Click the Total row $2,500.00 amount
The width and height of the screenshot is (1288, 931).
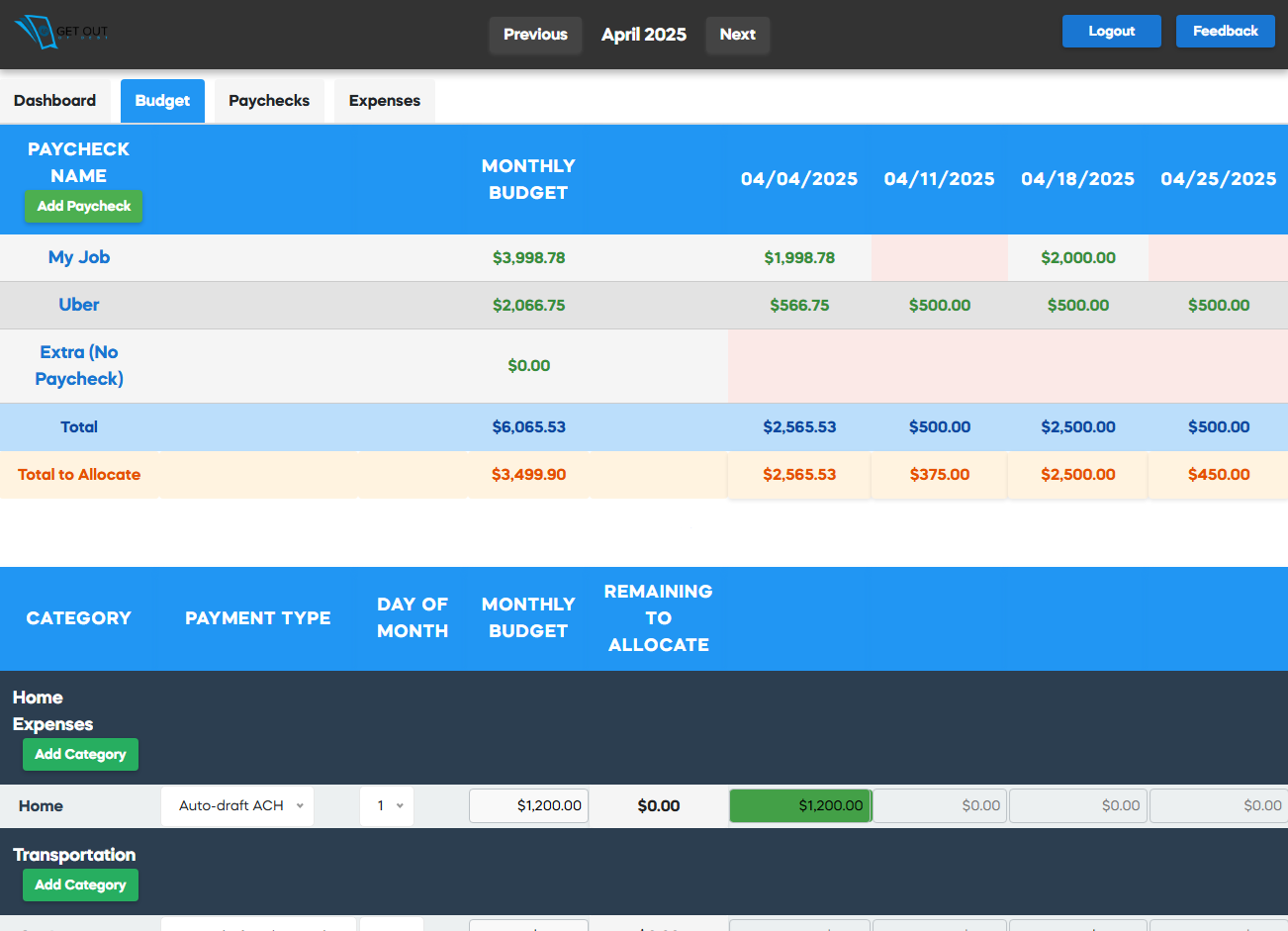point(1078,427)
